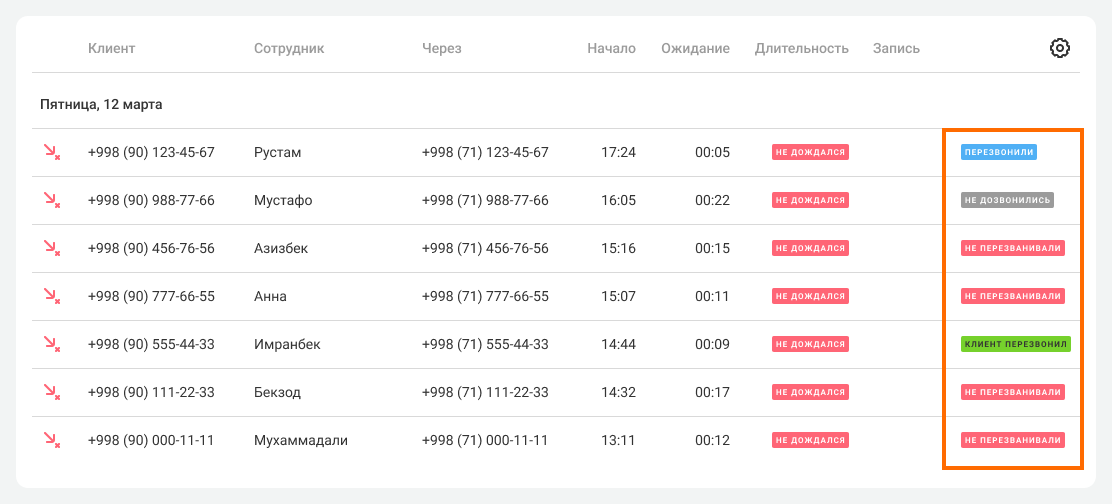Click missed call icon for Мухаммадали row

[51, 440]
